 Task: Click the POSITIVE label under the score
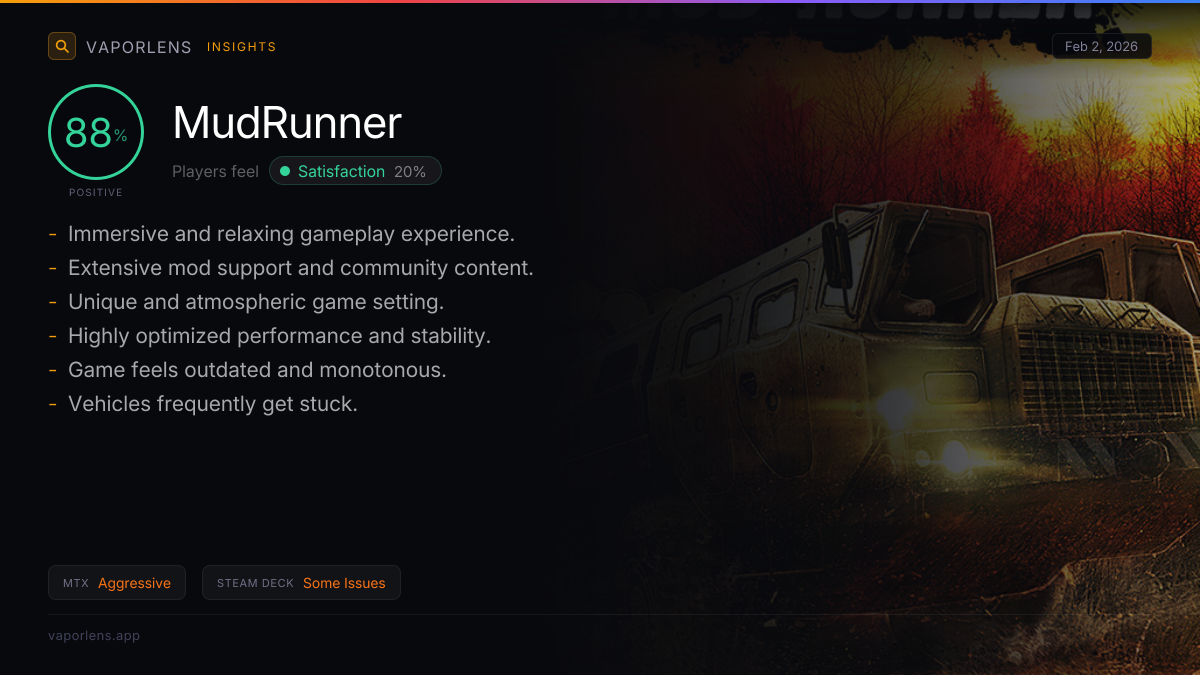[x=96, y=193]
